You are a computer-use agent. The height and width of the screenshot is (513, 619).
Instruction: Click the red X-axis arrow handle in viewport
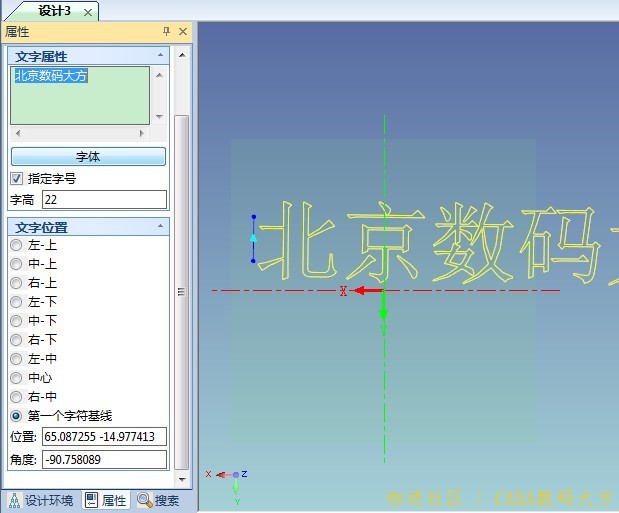point(369,291)
